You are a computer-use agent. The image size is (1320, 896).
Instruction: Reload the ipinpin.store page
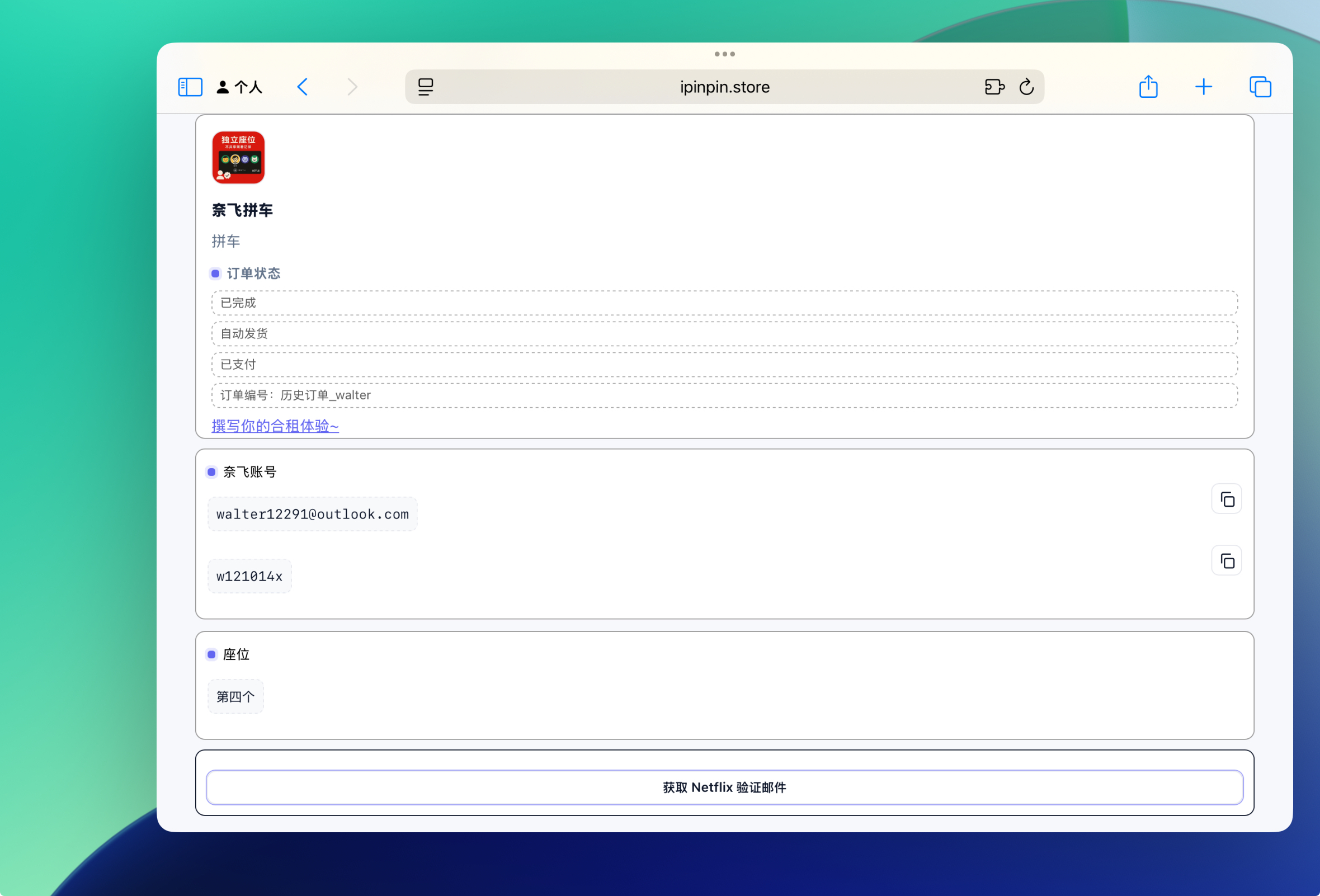[1026, 87]
